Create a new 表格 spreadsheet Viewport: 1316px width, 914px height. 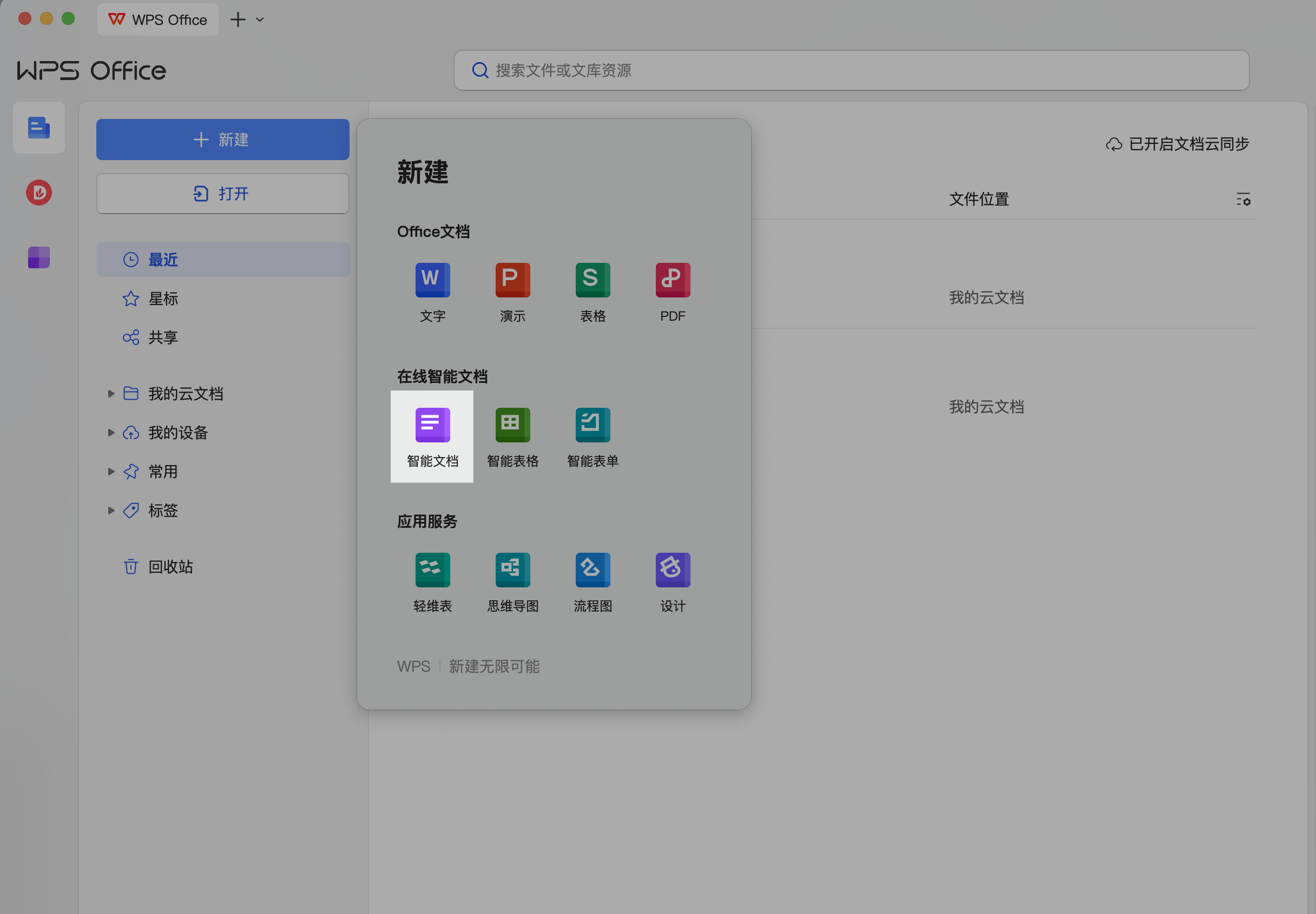[593, 281]
